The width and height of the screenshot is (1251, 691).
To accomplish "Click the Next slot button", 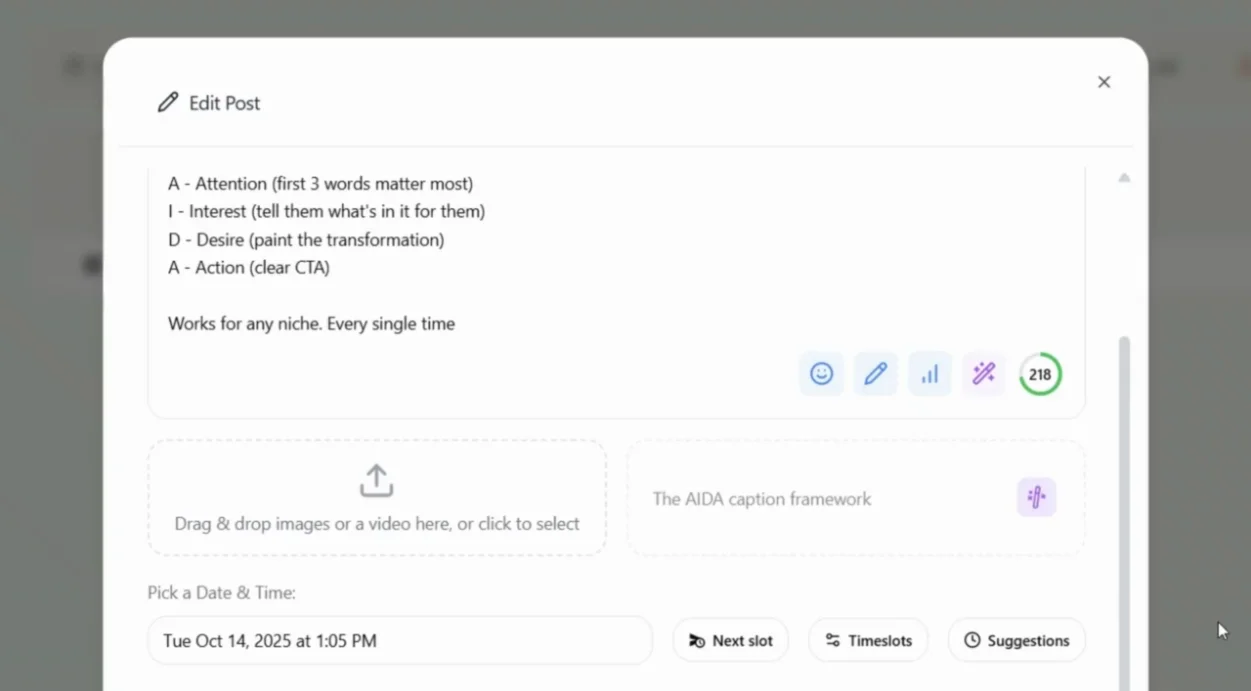I will click(730, 640).
